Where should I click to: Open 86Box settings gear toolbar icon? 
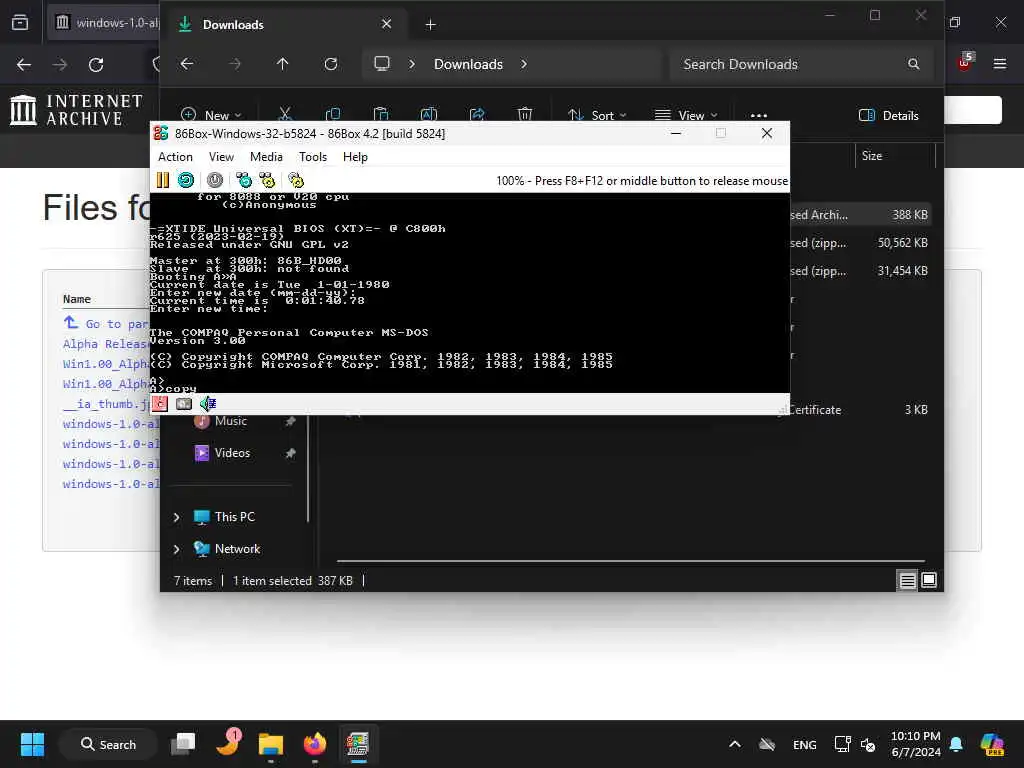coord(296,180)
